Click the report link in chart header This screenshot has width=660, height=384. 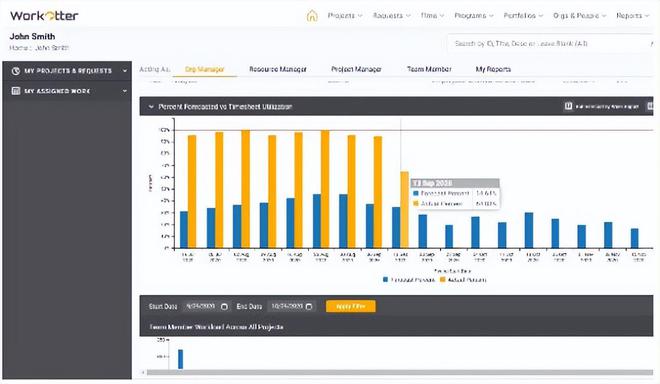607,107
